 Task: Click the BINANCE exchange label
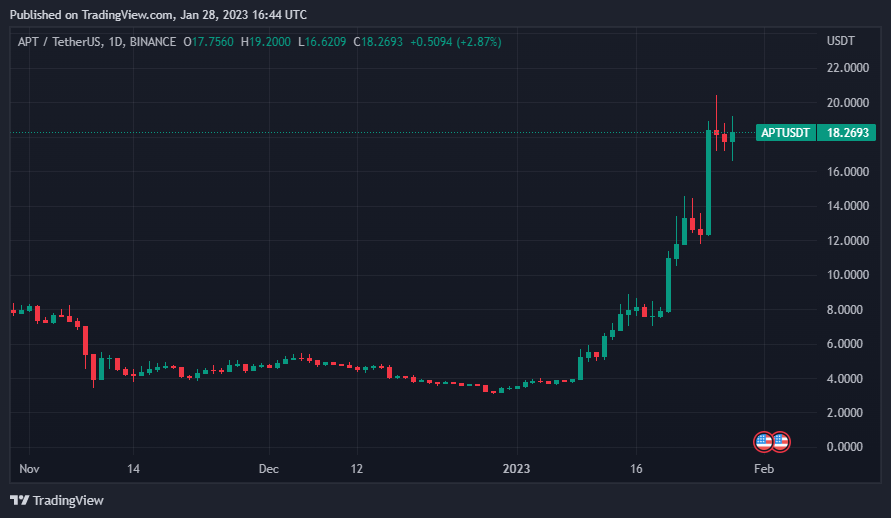click(x=153, y=42)
